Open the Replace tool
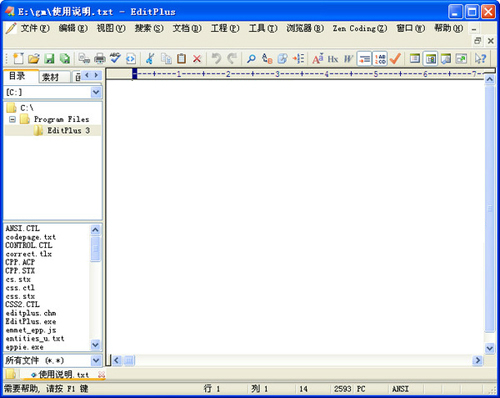The height and width of the screenshot is (398, 500). coord(267,59)
